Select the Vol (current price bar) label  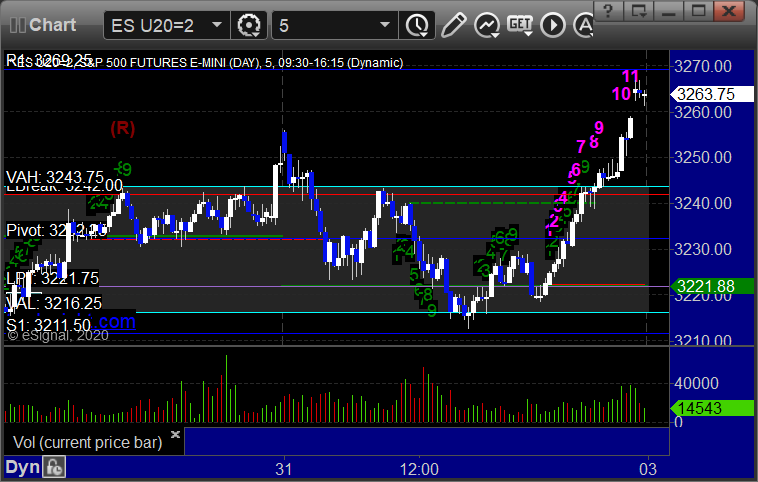click(87, 442)
